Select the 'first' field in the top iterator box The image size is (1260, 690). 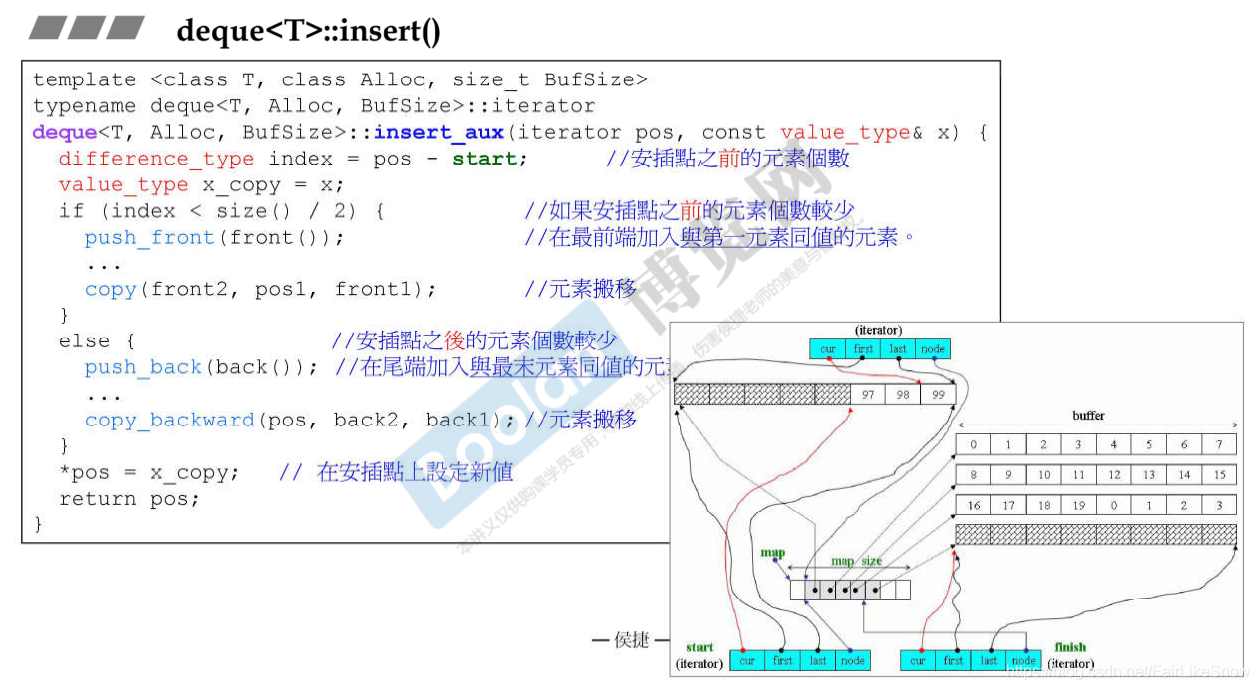[863, 348]
